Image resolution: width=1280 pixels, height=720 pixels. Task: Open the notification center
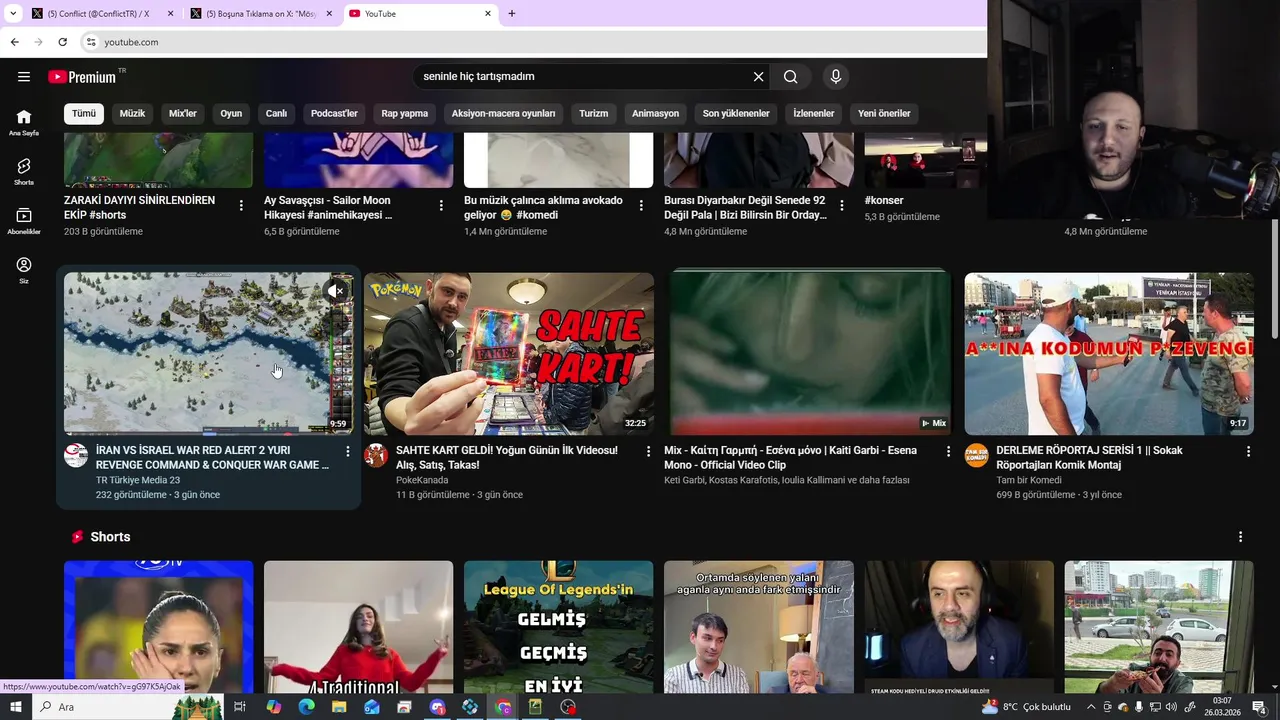[x=1259, y=707]
